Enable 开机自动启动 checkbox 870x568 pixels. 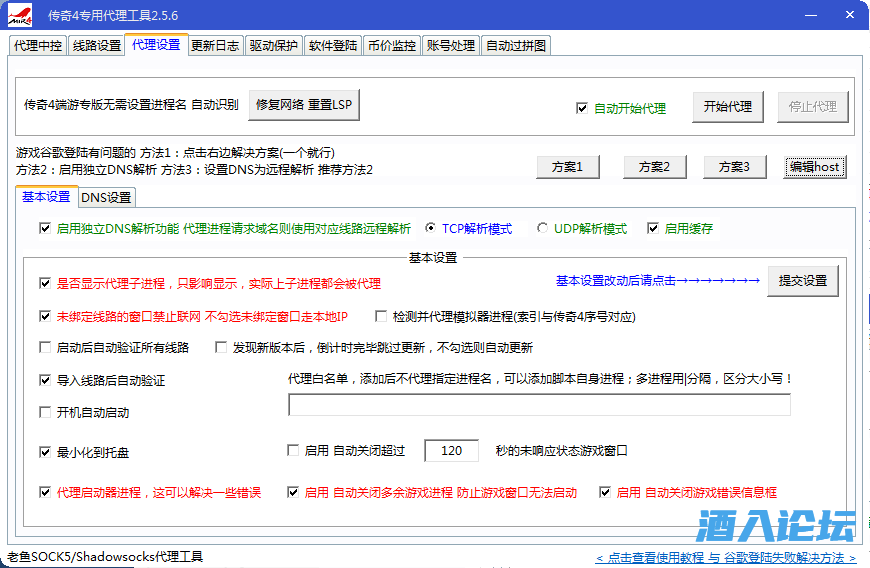(45, 412)
